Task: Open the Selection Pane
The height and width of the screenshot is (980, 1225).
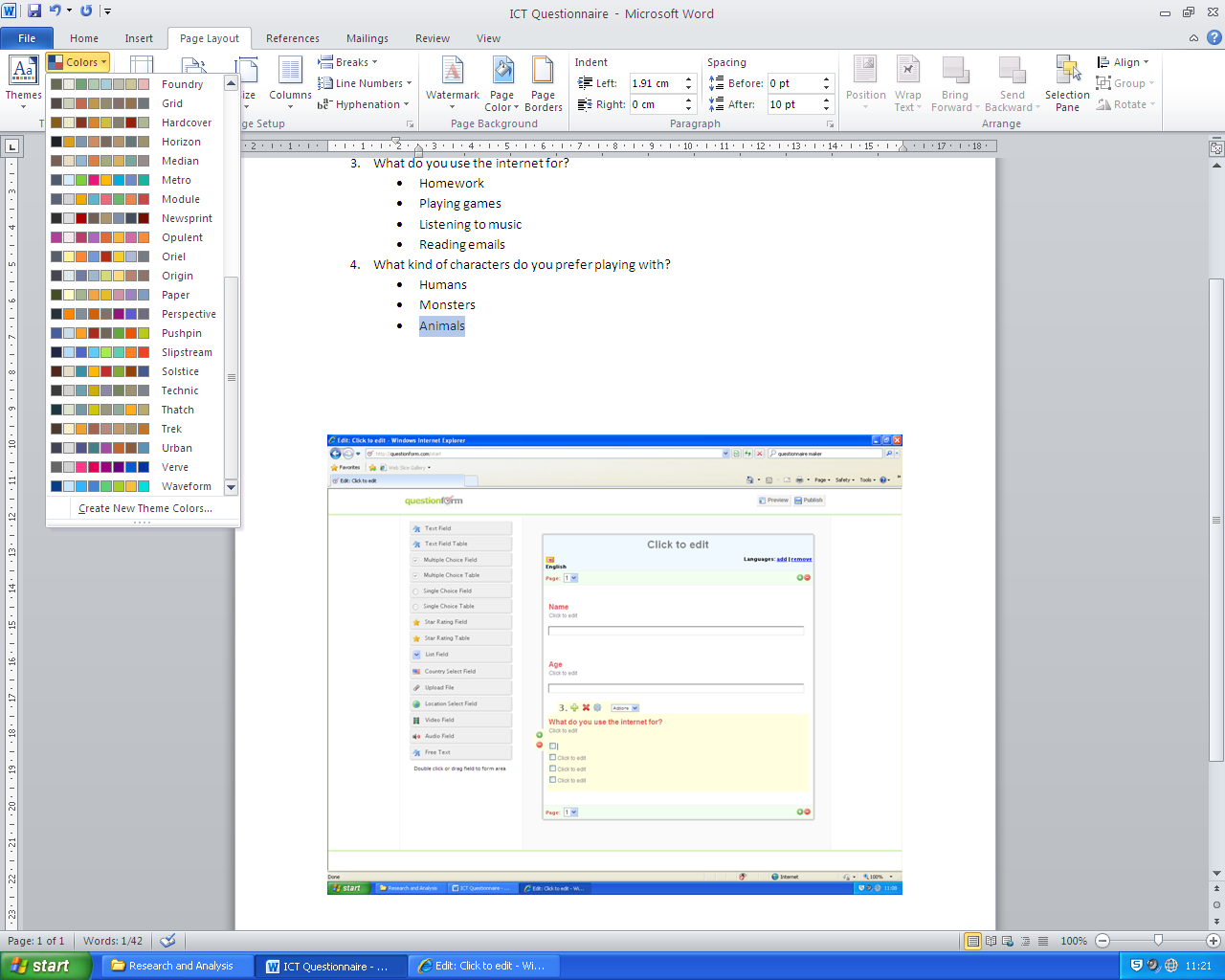Action: click(x=1067, y=82)
